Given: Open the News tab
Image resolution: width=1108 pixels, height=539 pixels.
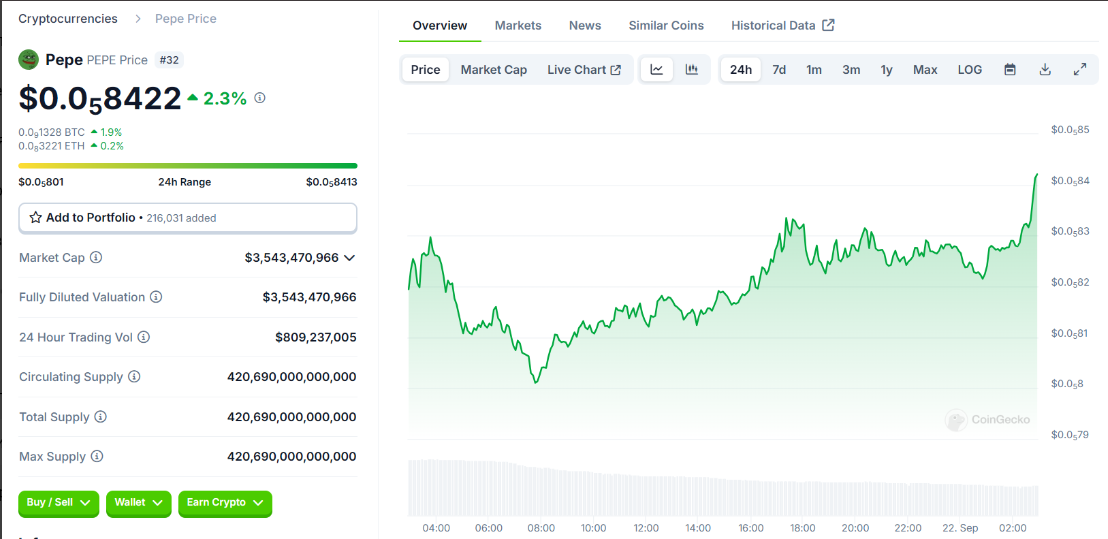Looking at the screenshot, I should tap(585, 25).
